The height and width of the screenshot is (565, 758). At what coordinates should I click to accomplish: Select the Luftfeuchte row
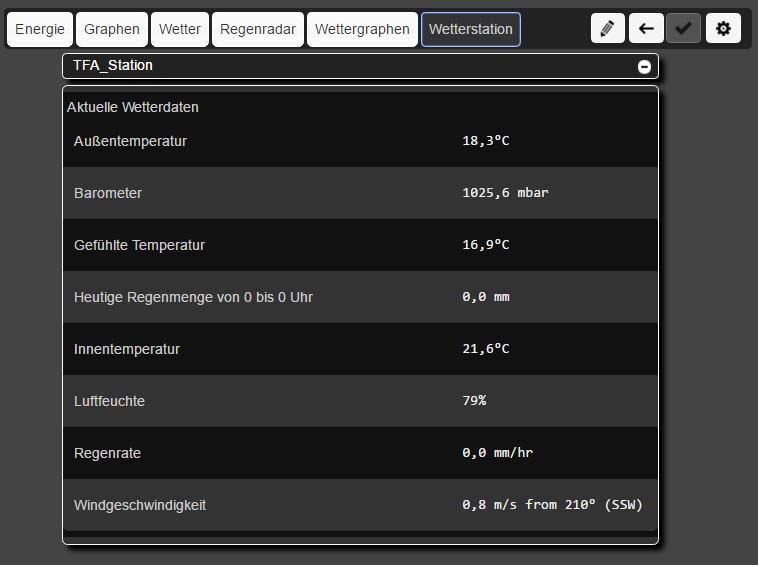click(360, 401)
